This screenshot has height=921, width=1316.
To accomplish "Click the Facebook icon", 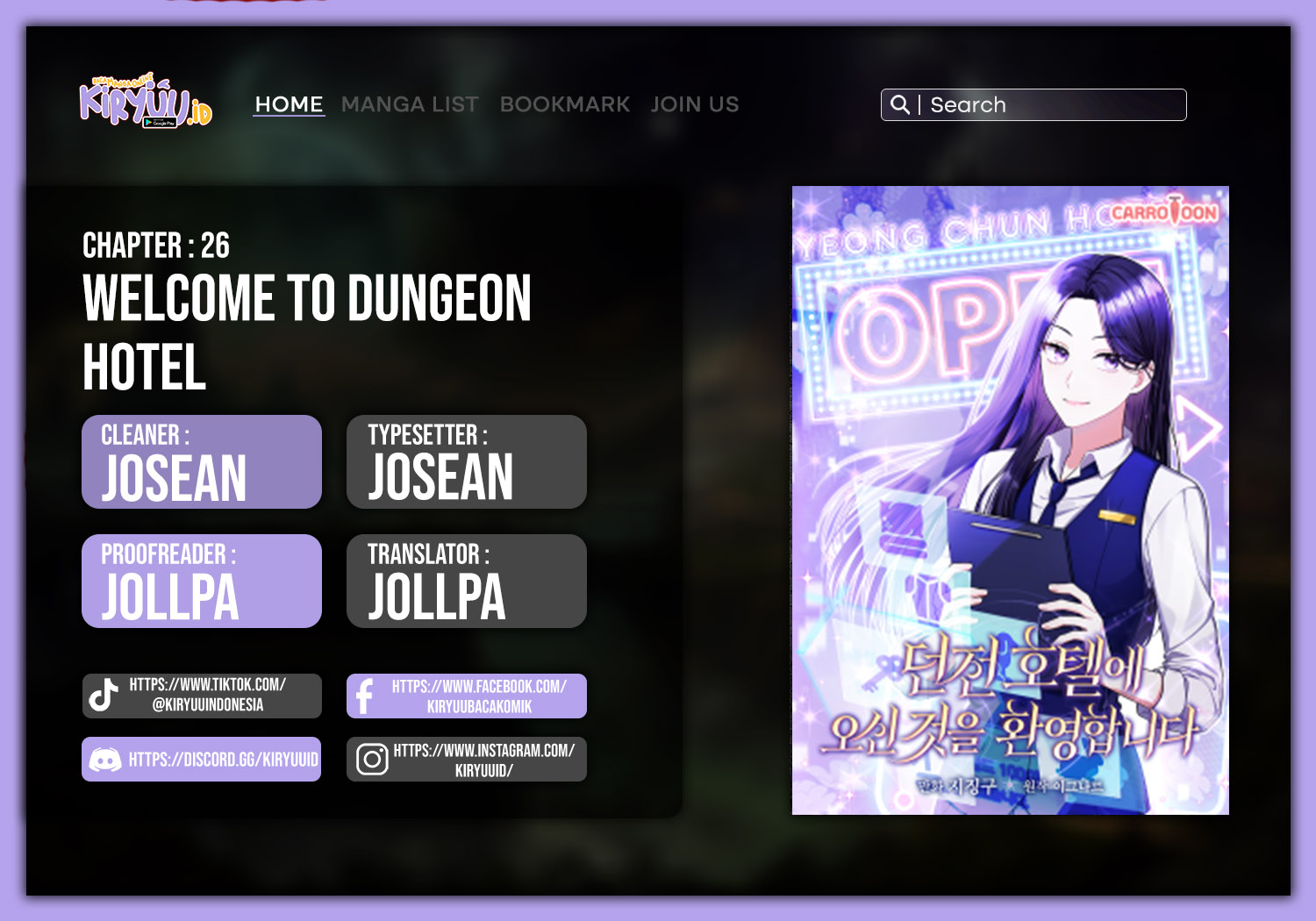I will click(366, 696).
